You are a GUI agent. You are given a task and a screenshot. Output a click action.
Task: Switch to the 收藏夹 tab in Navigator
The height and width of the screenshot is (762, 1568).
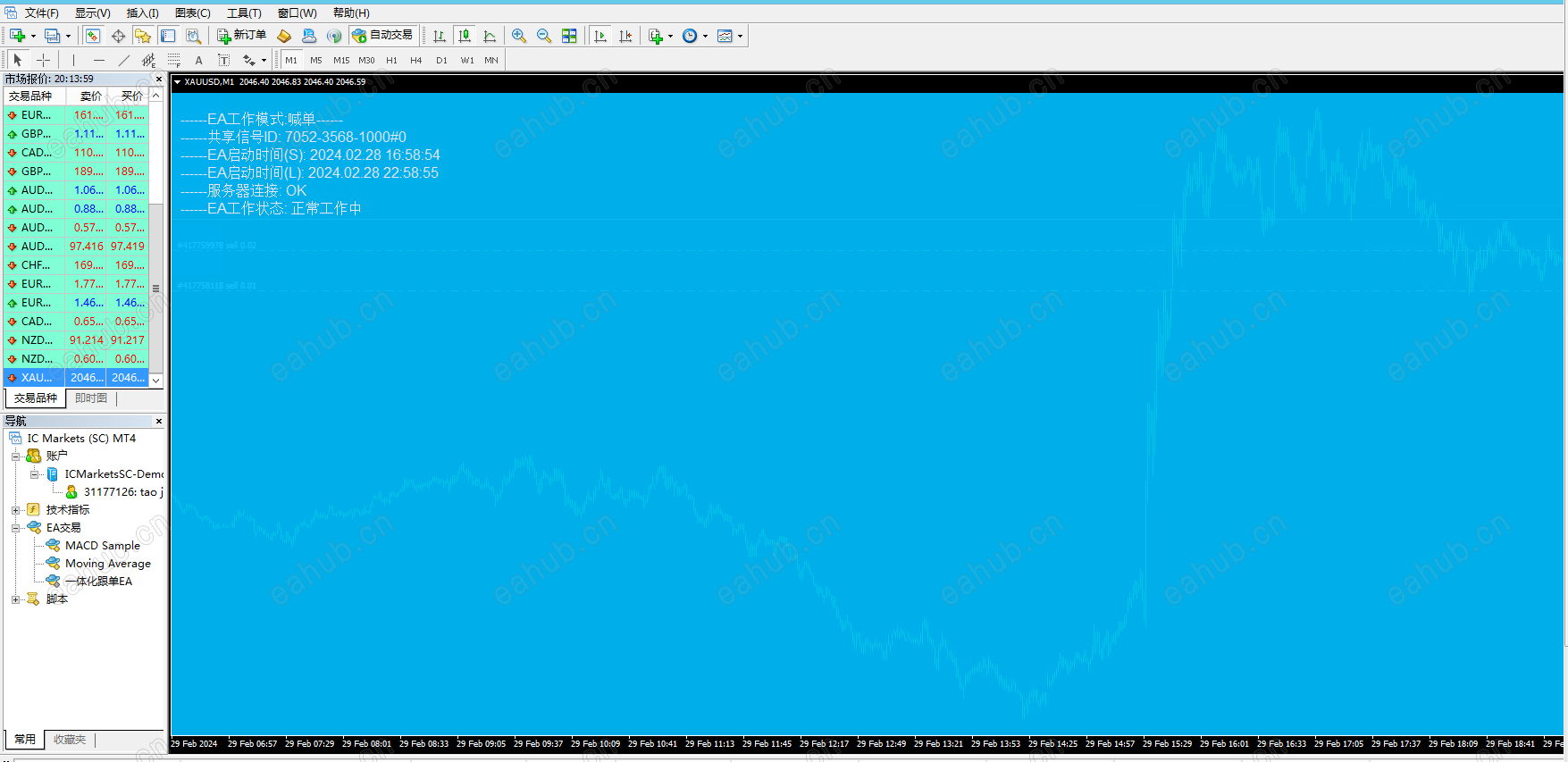70,740
